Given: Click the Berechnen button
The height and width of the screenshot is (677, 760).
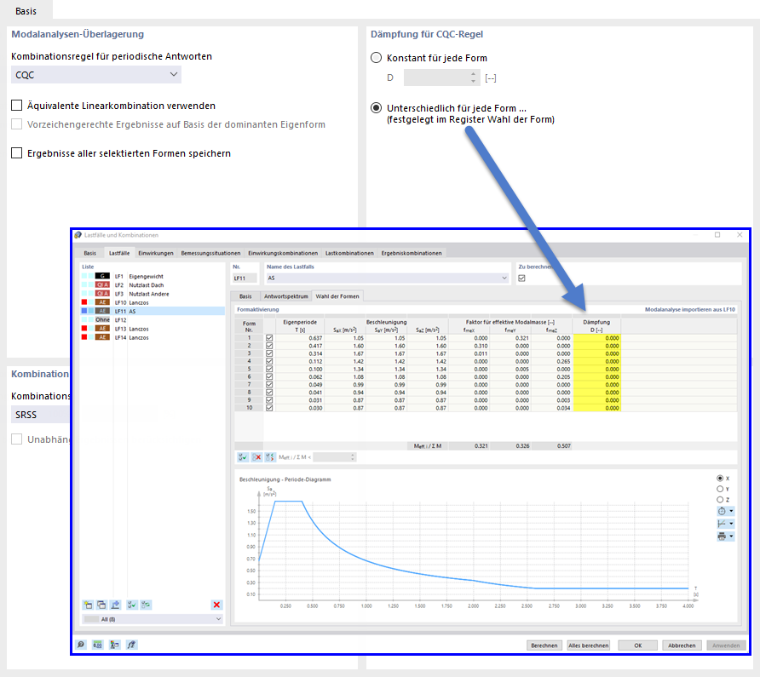Looking at the screenshot, I should click(x=544, y=646).
